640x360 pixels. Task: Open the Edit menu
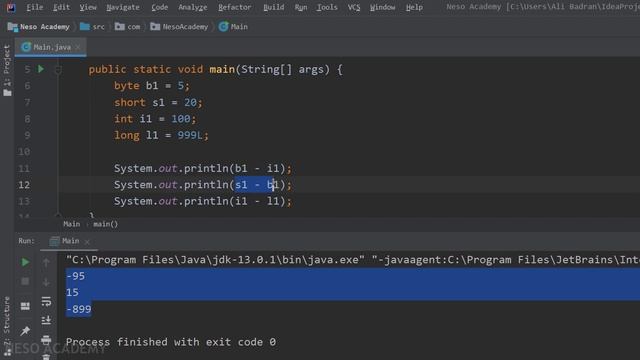[61, 7]
